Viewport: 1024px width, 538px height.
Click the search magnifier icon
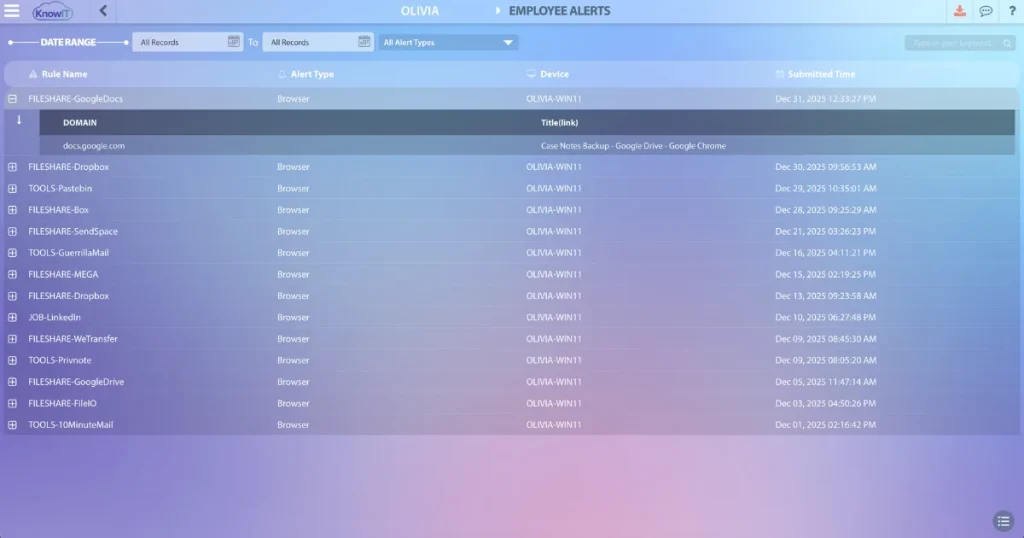pyautogui.click(x=1008, y=43)
